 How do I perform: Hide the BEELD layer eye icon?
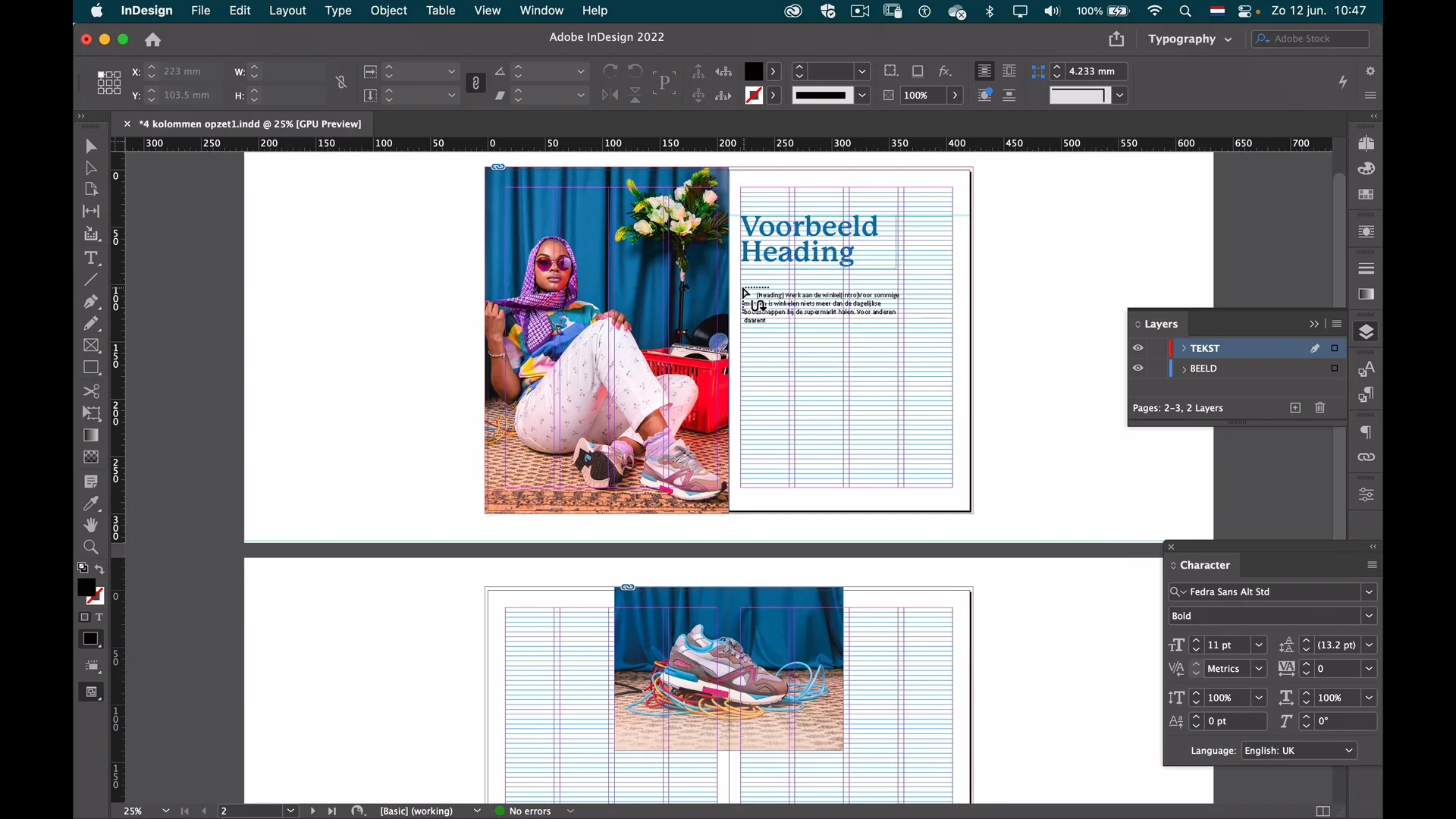point(1138,369)
